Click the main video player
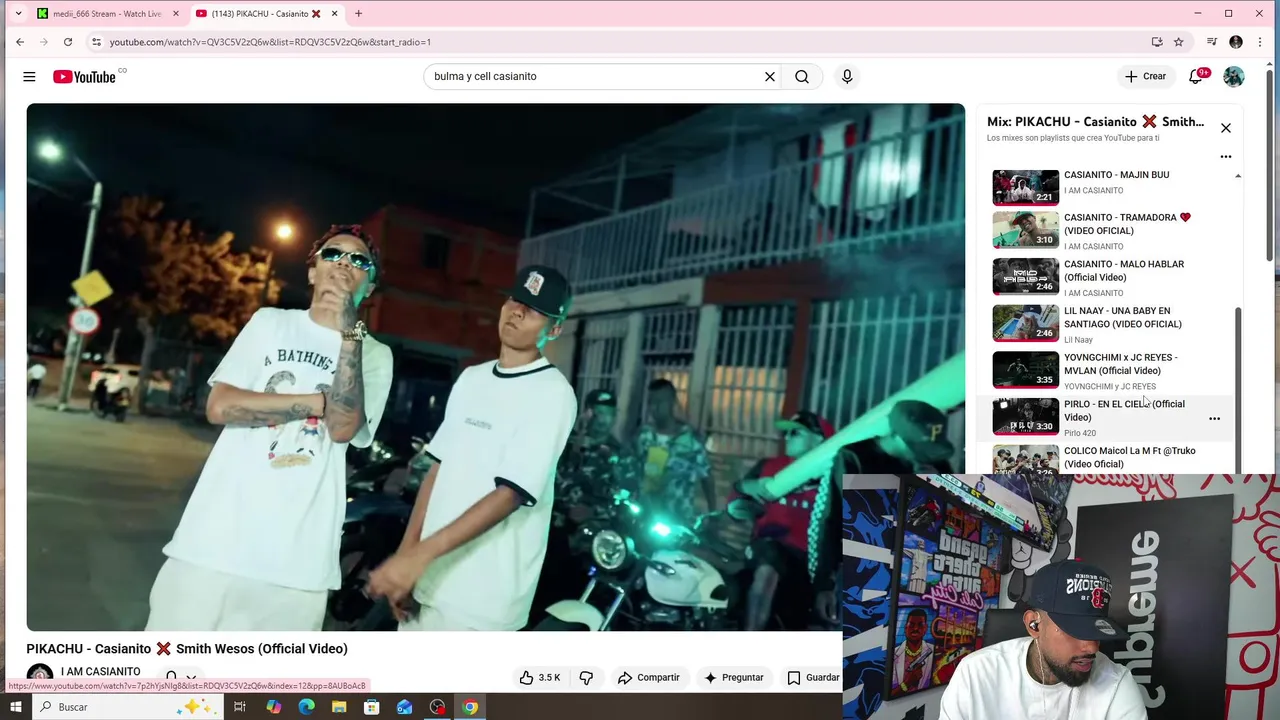Screen dimensions: 1280x720 click(x=495, y=367)
